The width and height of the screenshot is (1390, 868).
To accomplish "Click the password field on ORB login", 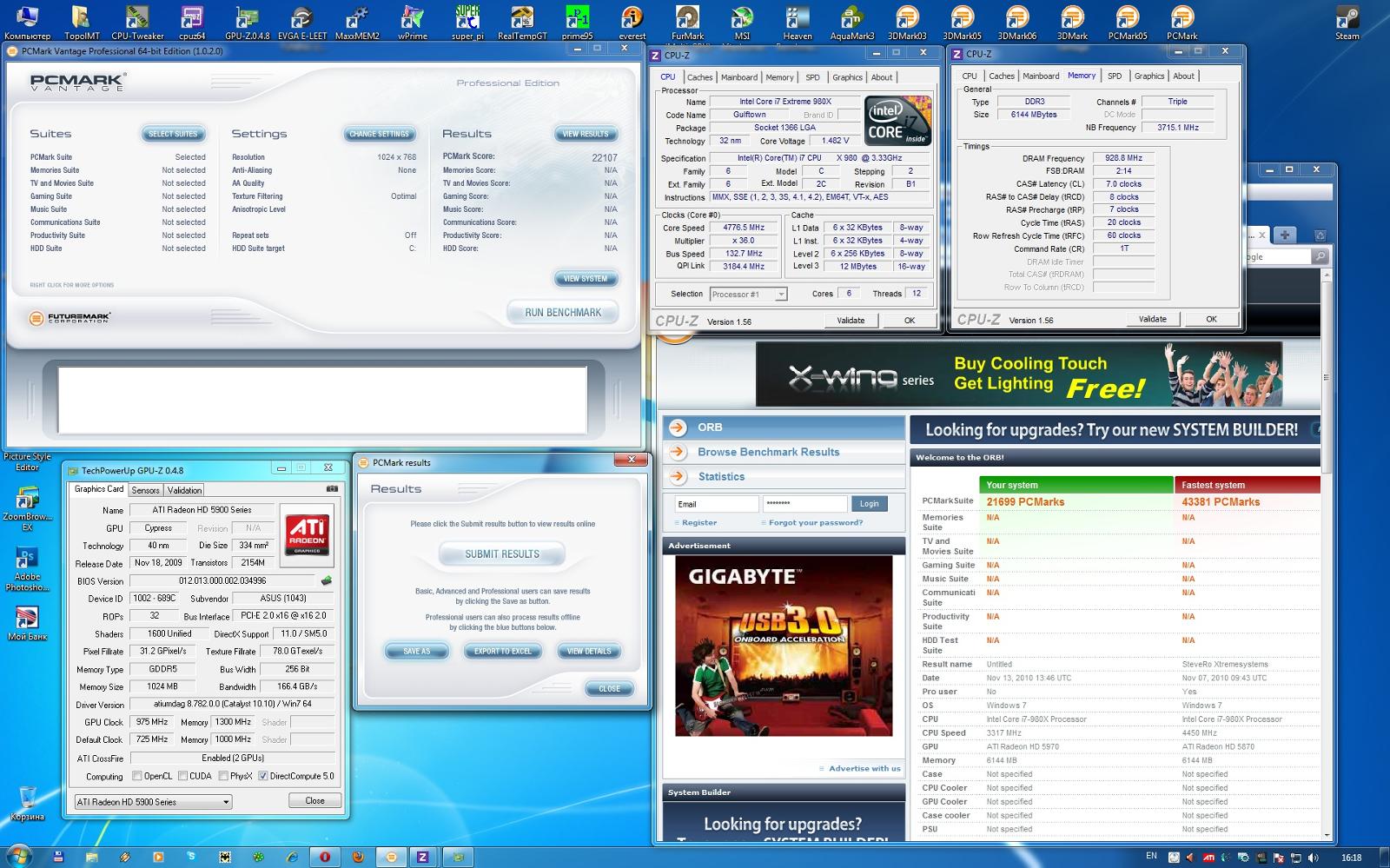I will tap(804, 504).
